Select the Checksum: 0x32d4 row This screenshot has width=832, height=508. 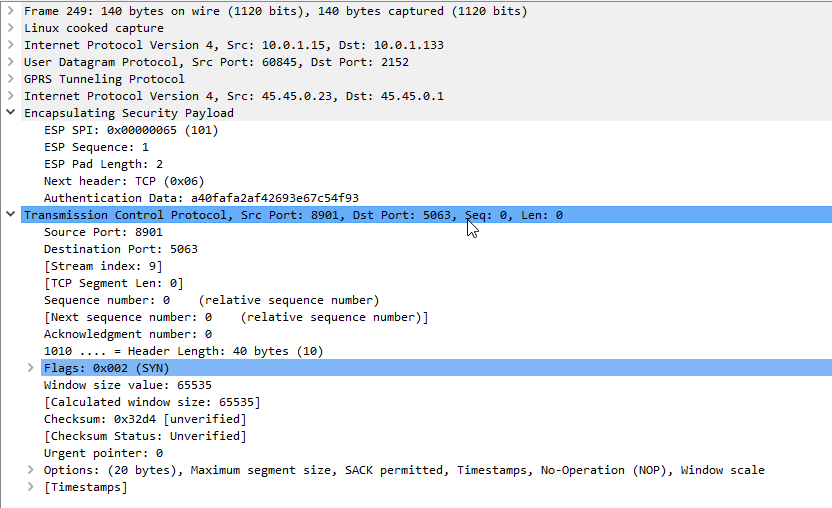click(427, 419)
